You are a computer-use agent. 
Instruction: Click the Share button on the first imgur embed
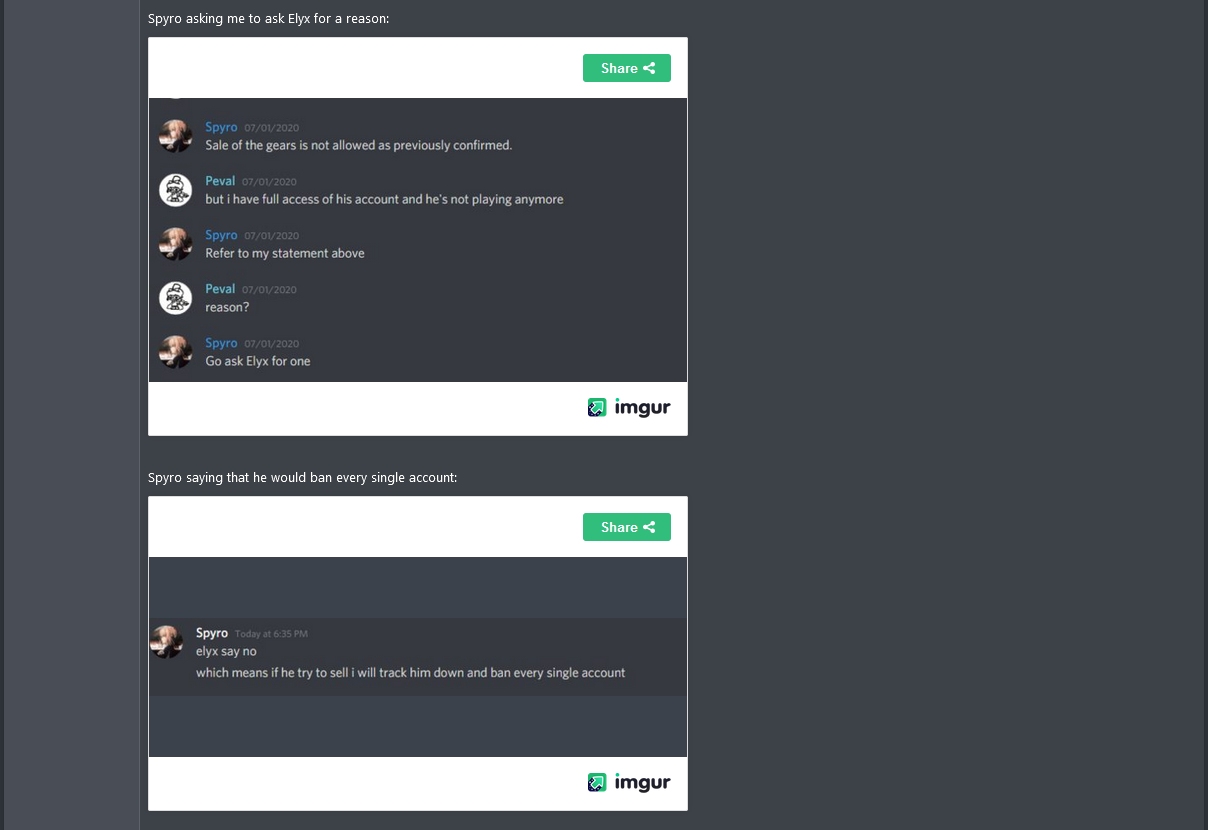pyautogui.click(x=627, y=68)
